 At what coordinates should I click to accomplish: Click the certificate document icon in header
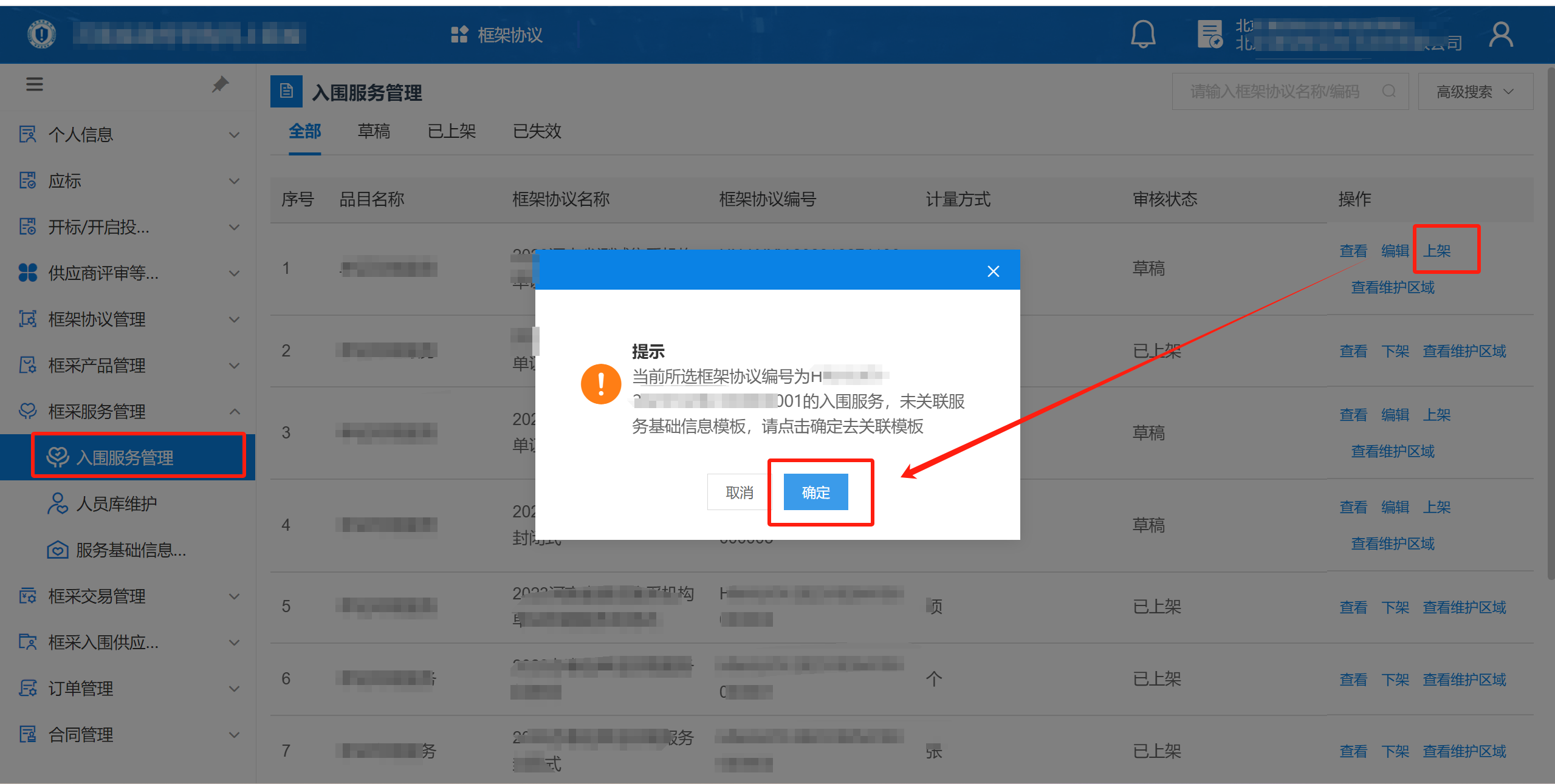pos(1209,34)
